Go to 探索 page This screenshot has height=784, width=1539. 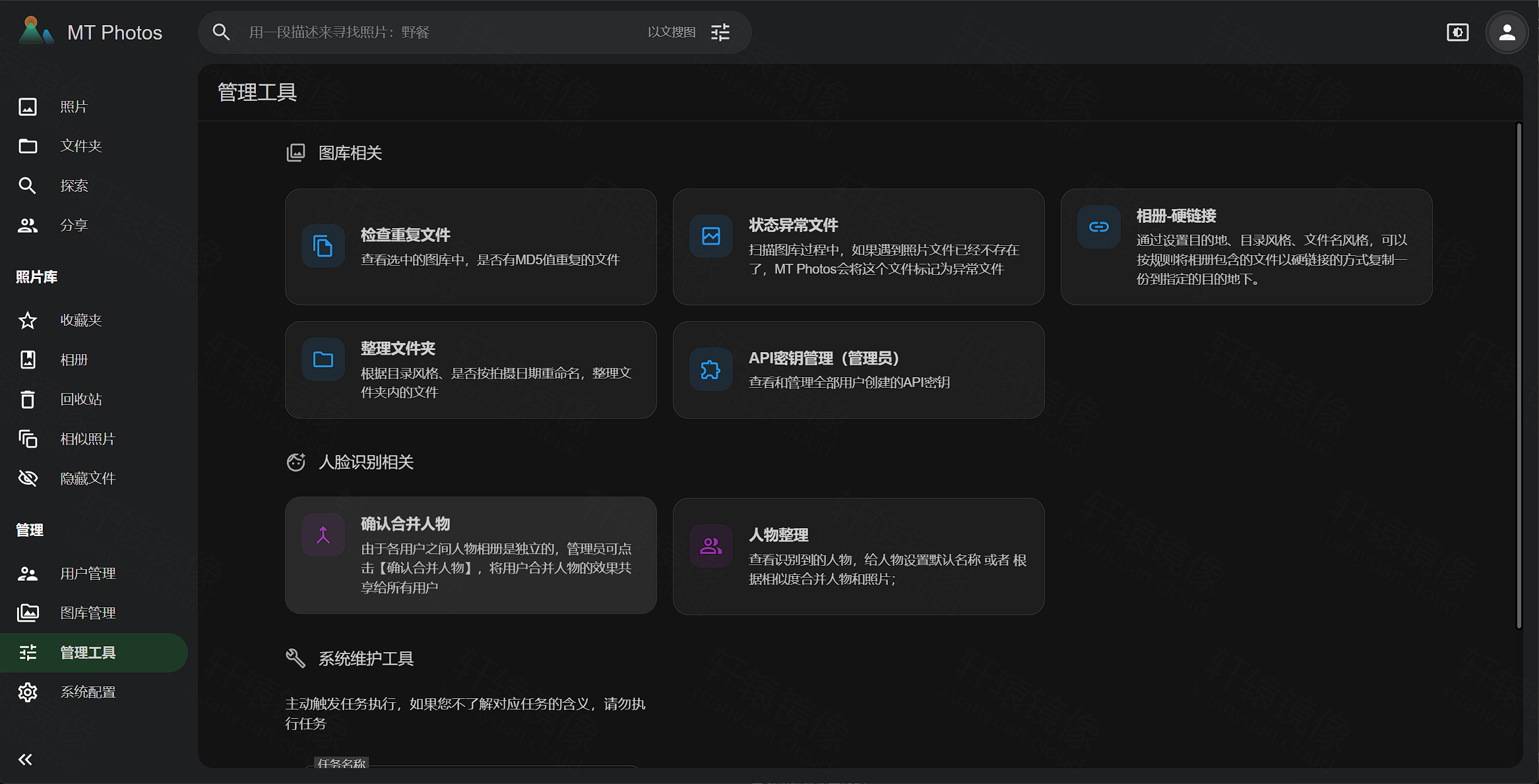coord(94,186)
